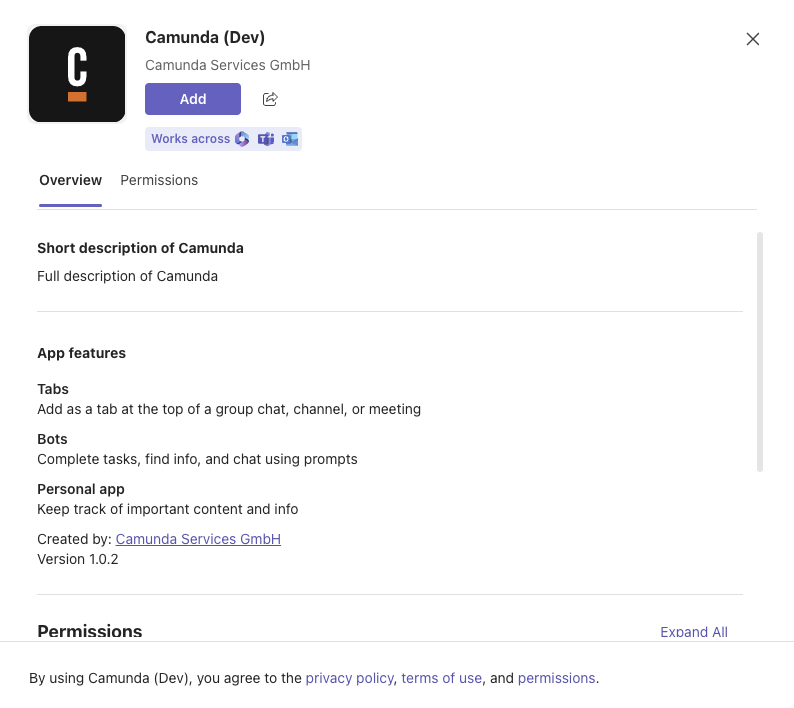Screen dimensions: 794x708
Task: Click 'Complete tasks, find info' description
Action: coord(197,459)
